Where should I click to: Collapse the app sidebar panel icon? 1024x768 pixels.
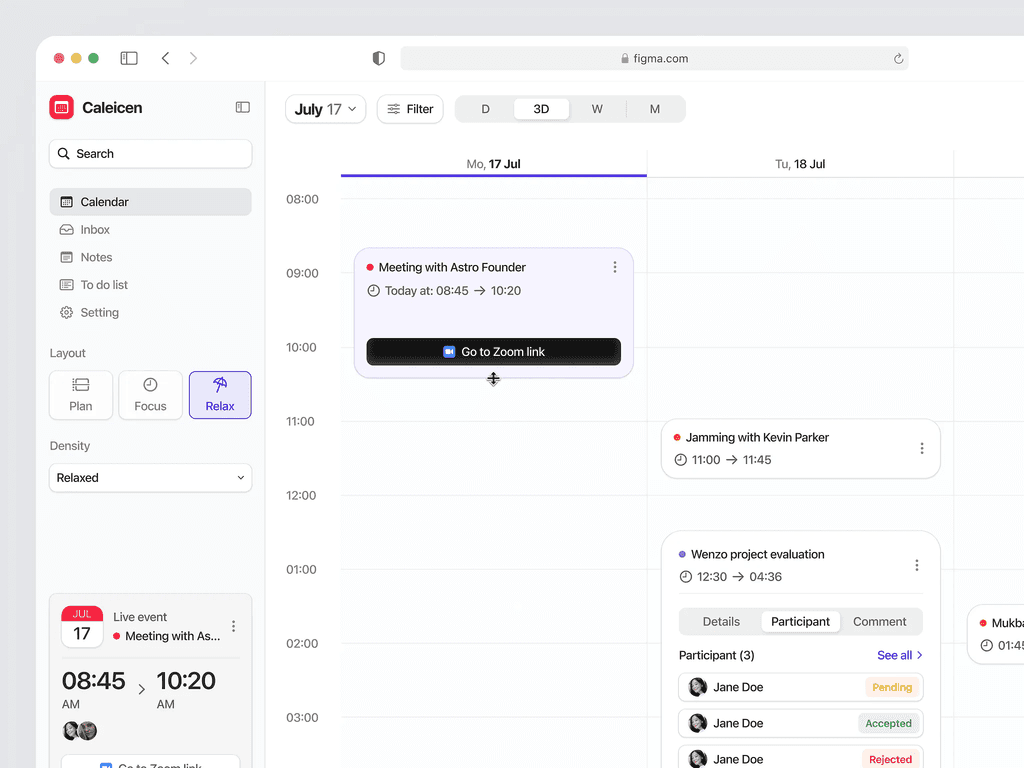click(x=242, y=107)
